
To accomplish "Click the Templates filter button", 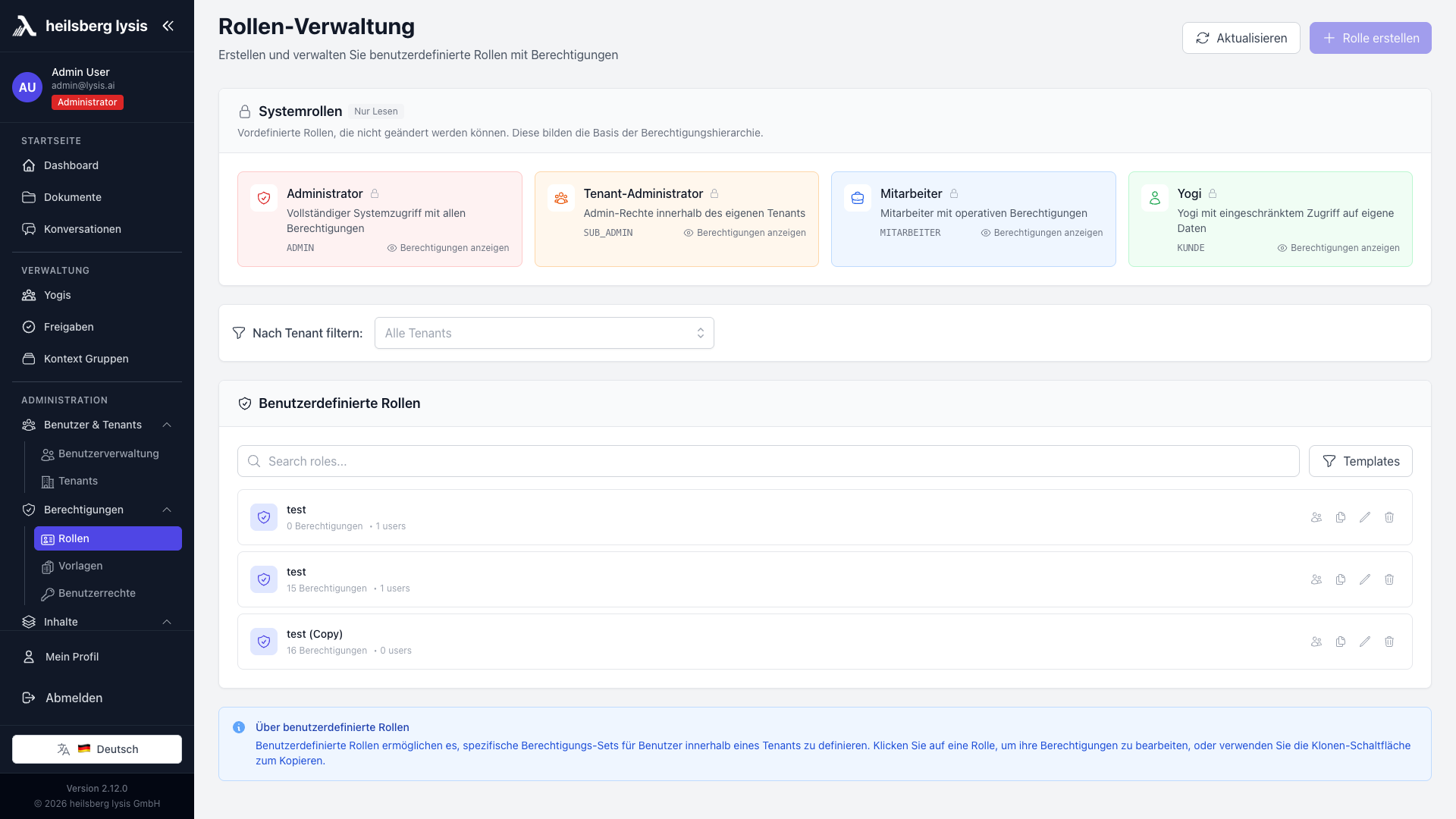I will (1360, 461).
